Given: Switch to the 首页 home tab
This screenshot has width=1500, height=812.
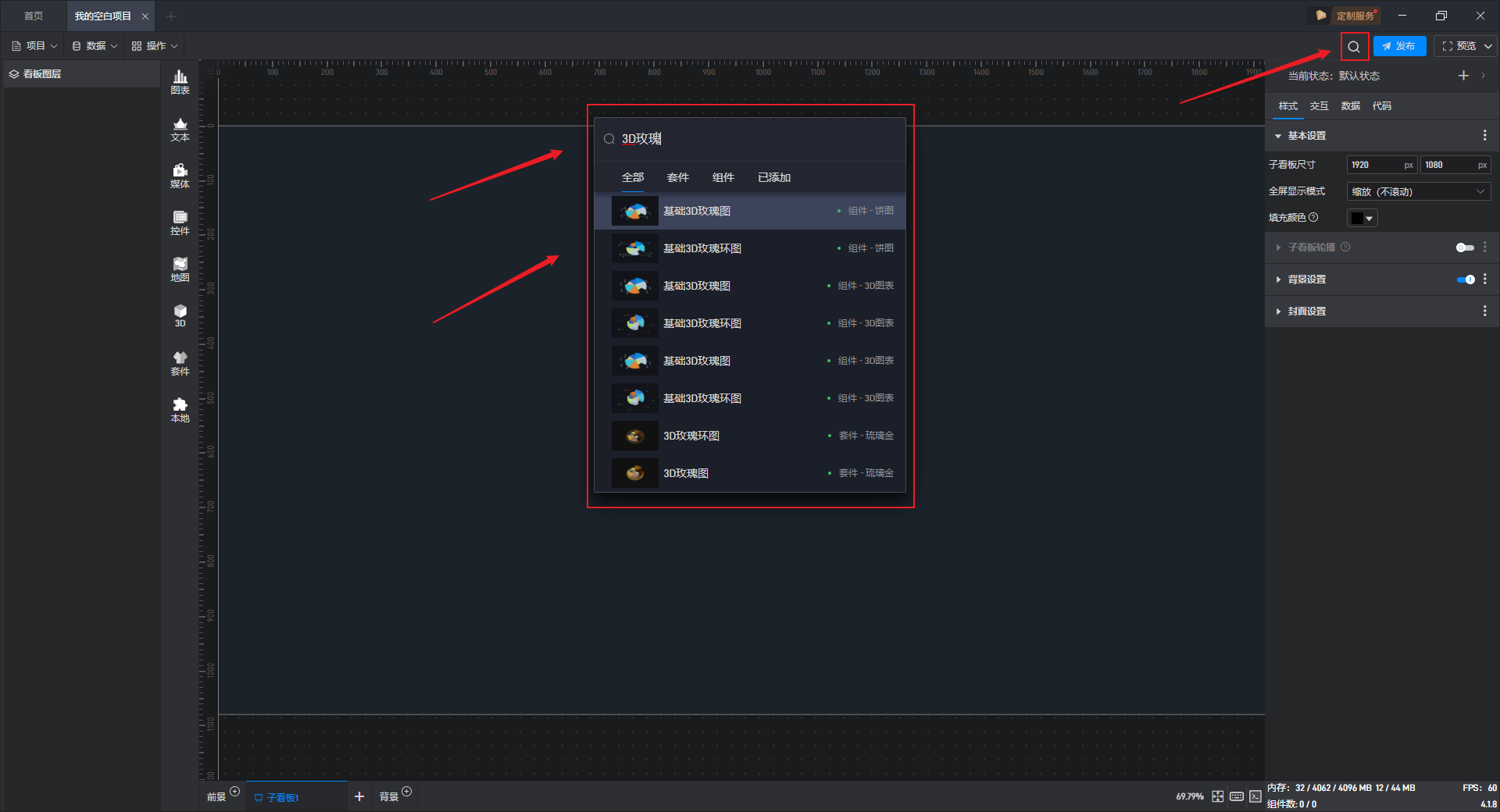Looking at the screenshot, I should (x=34, y=16).
